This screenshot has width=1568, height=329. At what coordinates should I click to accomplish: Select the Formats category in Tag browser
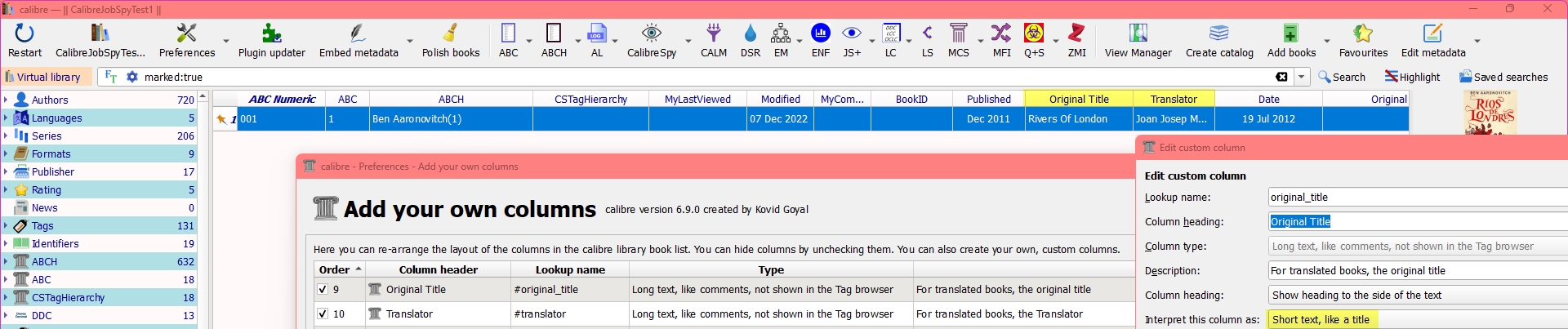pos(99,153)
